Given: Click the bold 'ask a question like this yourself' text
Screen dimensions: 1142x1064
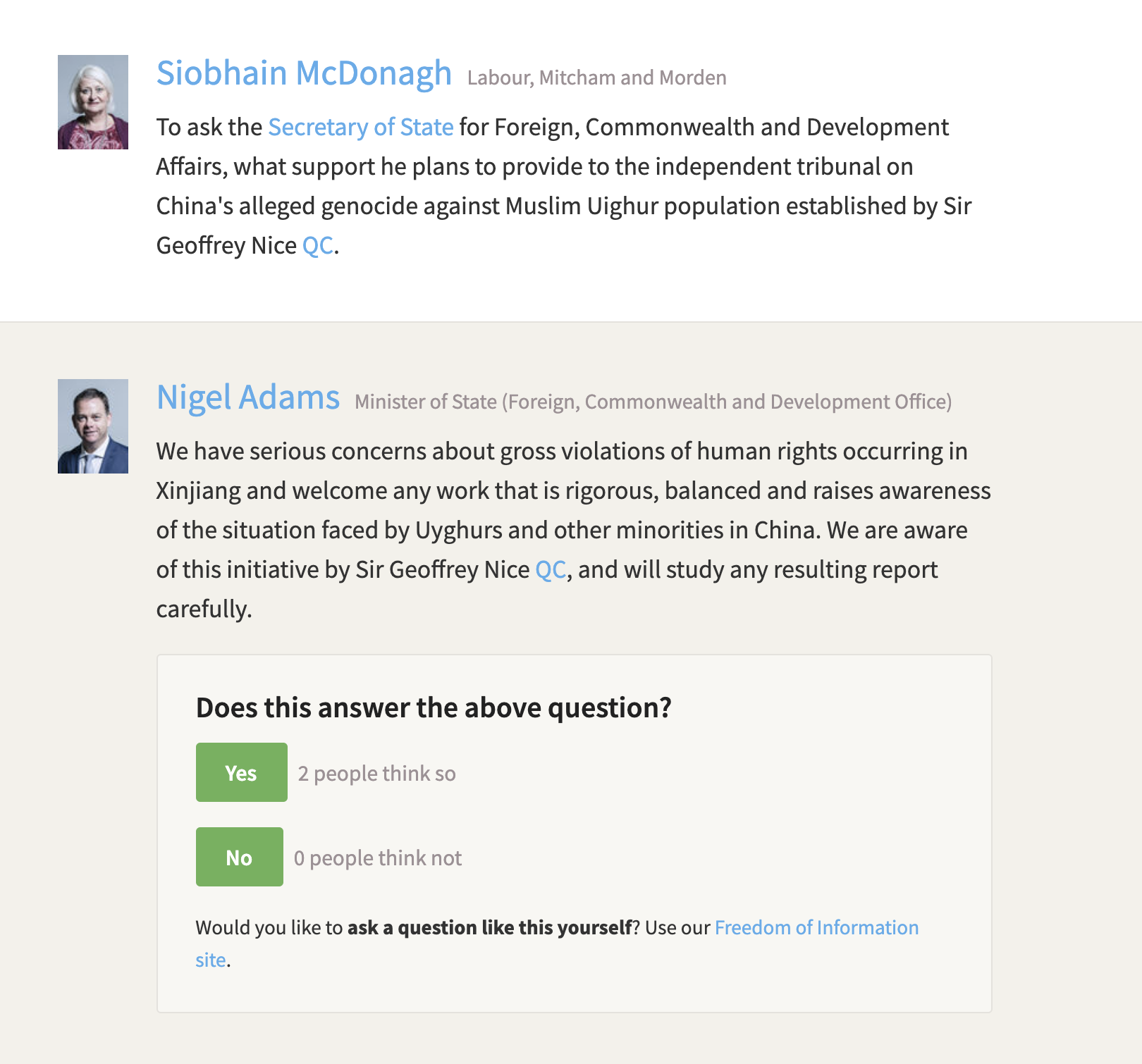Looking at the screenshot, I should click(x=490, y=927).
